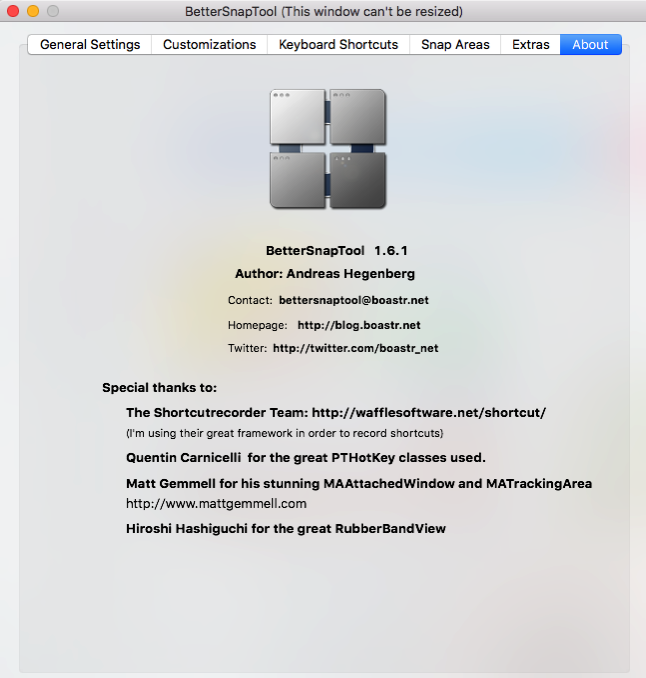Open the http://blog.boastr.net homepage link
The image size is (646, 678).
[359, 325]
